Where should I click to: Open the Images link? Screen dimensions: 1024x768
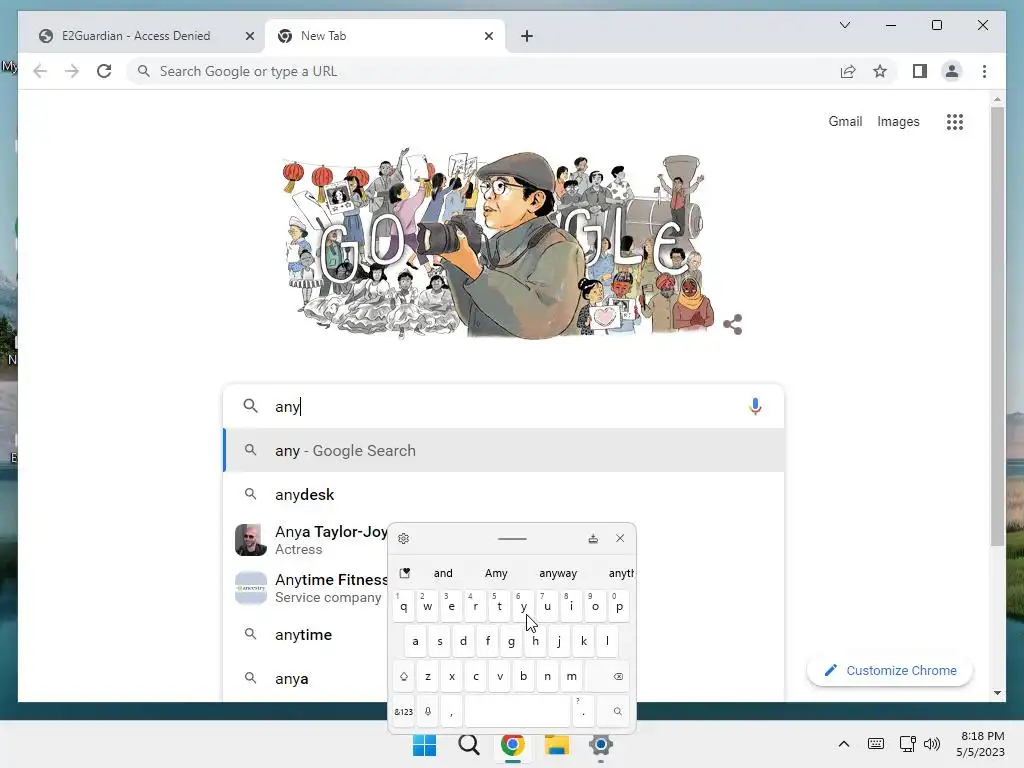coord(898,121)
